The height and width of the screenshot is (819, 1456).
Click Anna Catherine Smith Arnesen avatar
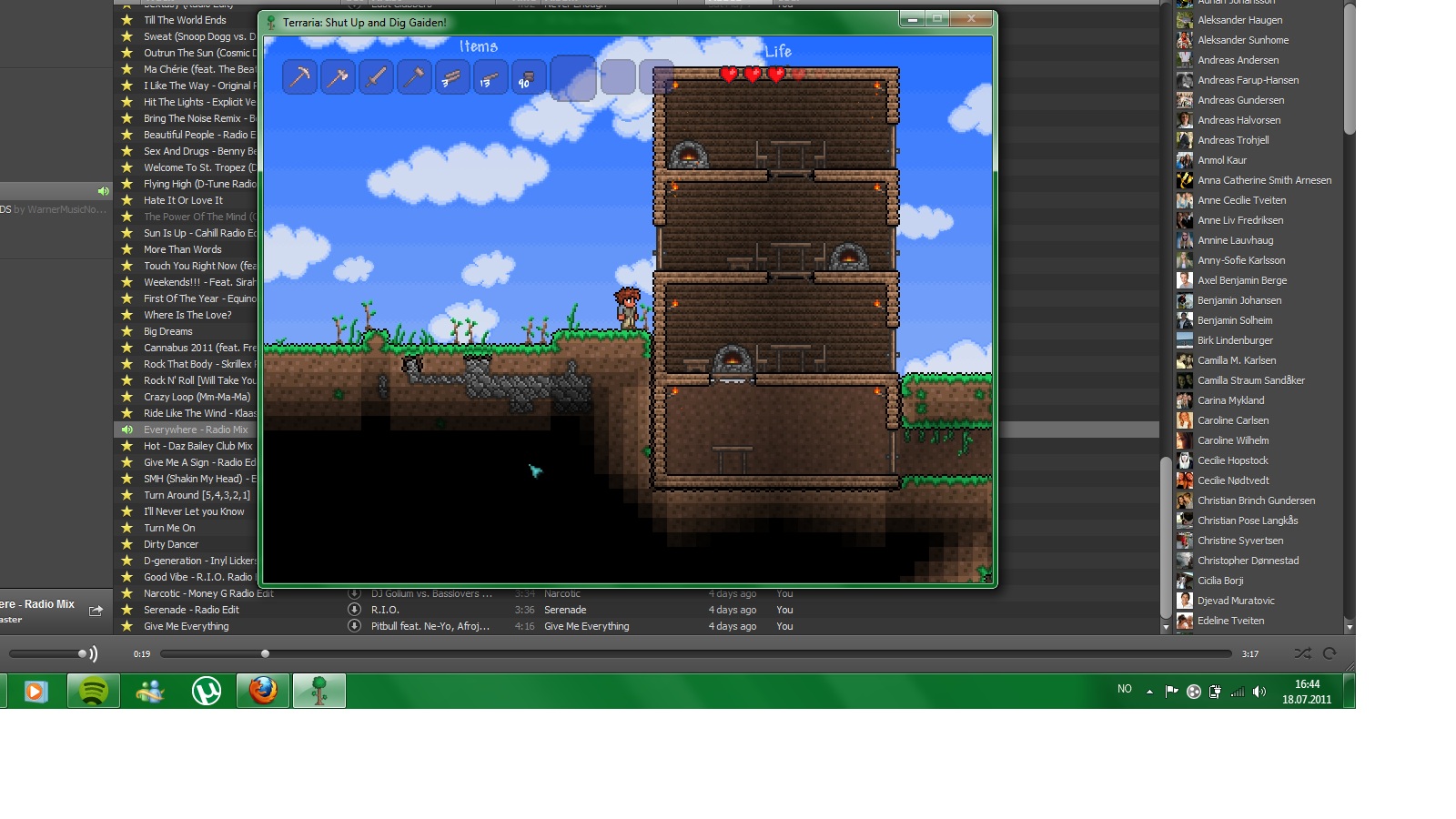click(x=1185, y=180)
